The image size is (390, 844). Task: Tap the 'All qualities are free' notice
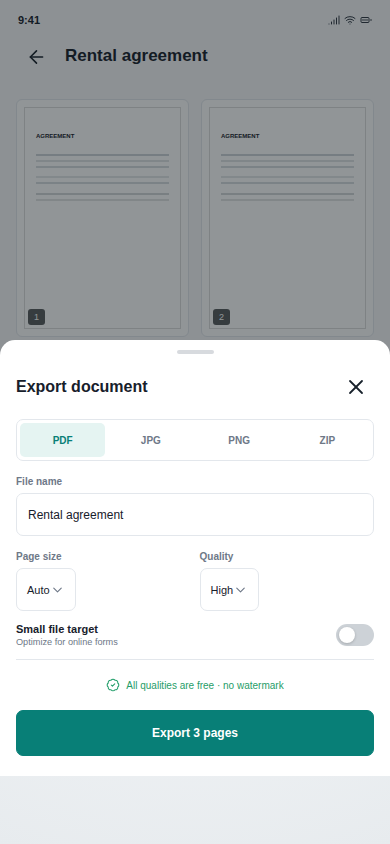coord(205,685)
